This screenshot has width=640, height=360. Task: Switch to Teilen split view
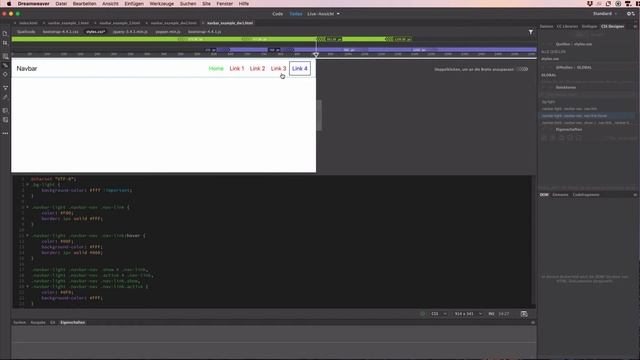click(x=296, y=14)
